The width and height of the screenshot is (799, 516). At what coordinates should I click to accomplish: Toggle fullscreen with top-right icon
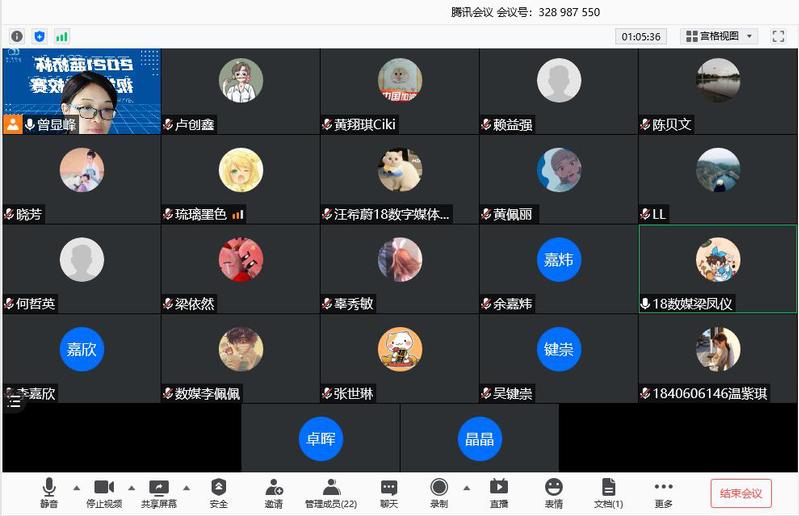pyautogui.click(x=778, y=36)
